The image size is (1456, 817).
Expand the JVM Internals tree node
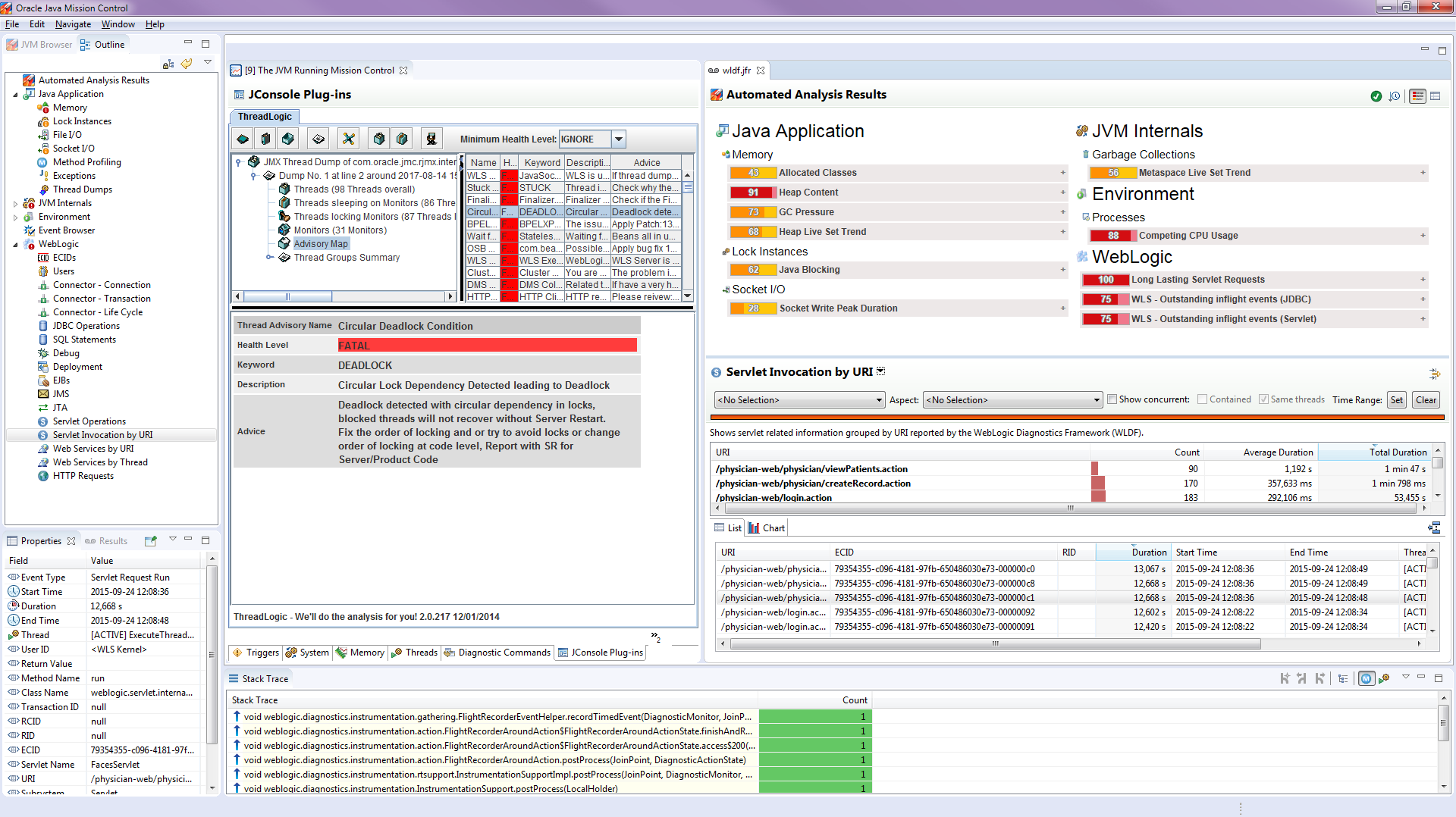coord(15,203)
